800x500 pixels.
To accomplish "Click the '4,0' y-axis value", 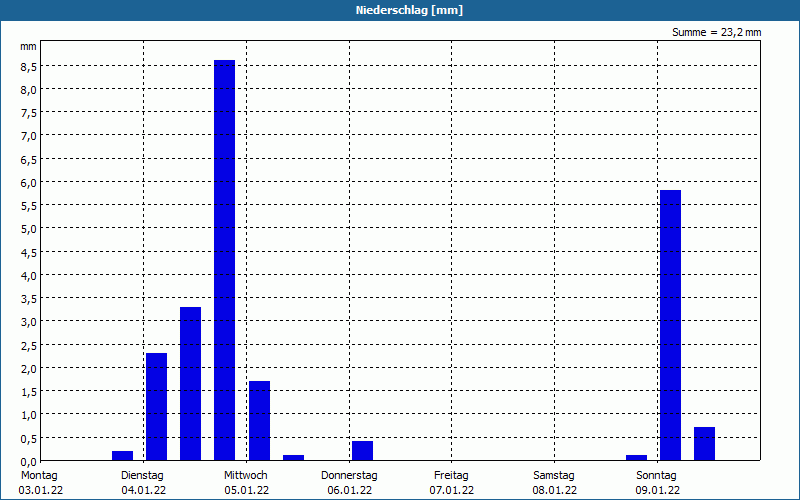I will [29, 276].
